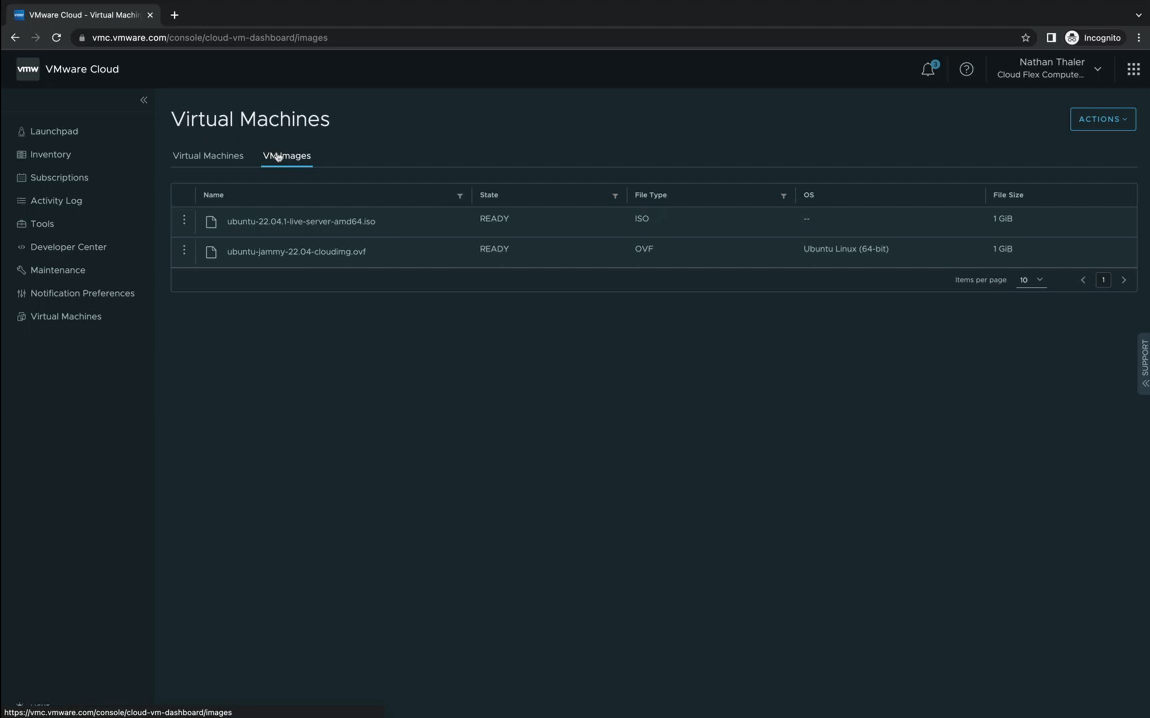Open the help question mark icon
The image size is (1150, 718).
coord(966,69)
